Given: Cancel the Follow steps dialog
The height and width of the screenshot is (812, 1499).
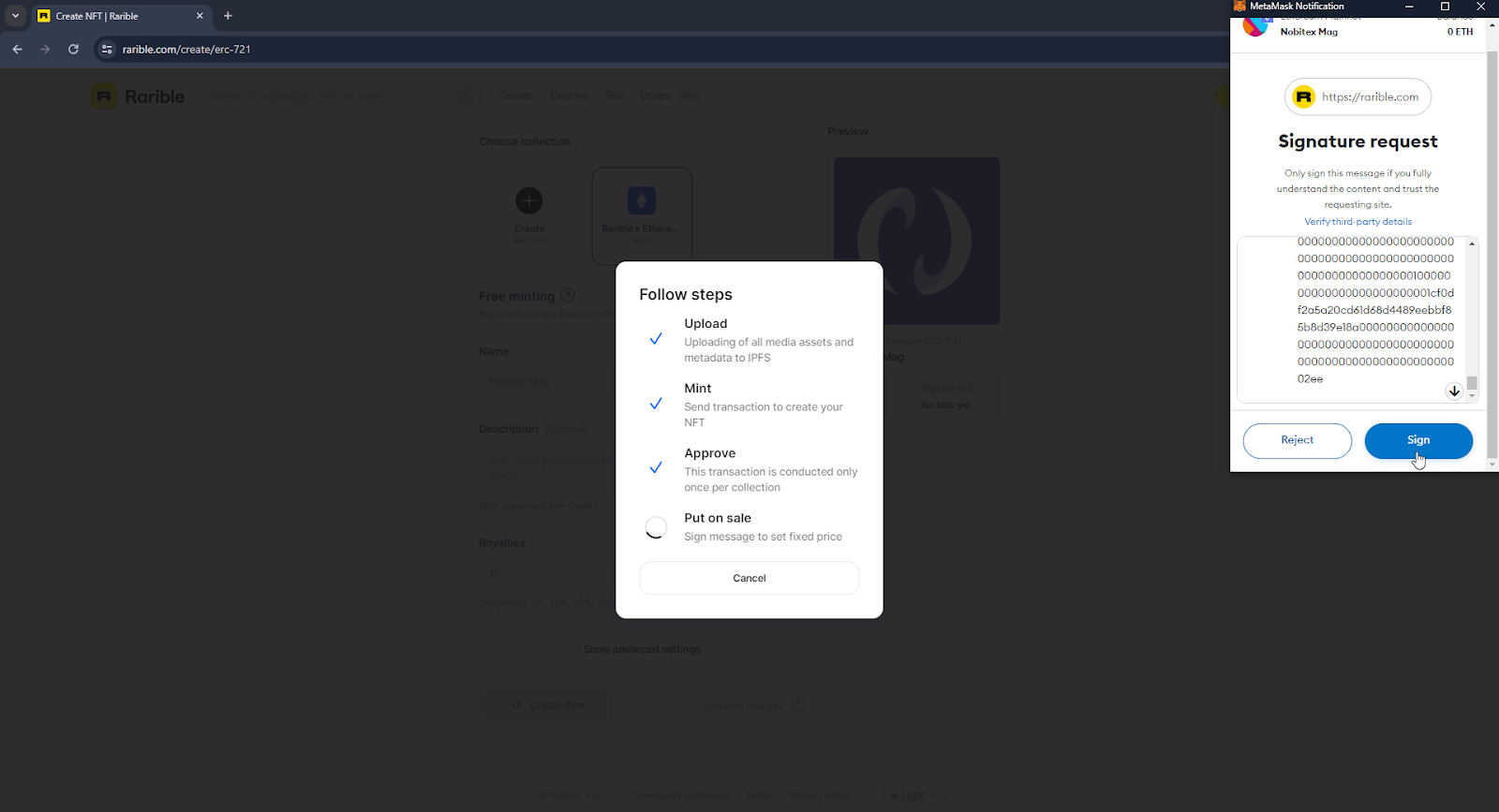Looking at the screenshot, I should [749, 578].
